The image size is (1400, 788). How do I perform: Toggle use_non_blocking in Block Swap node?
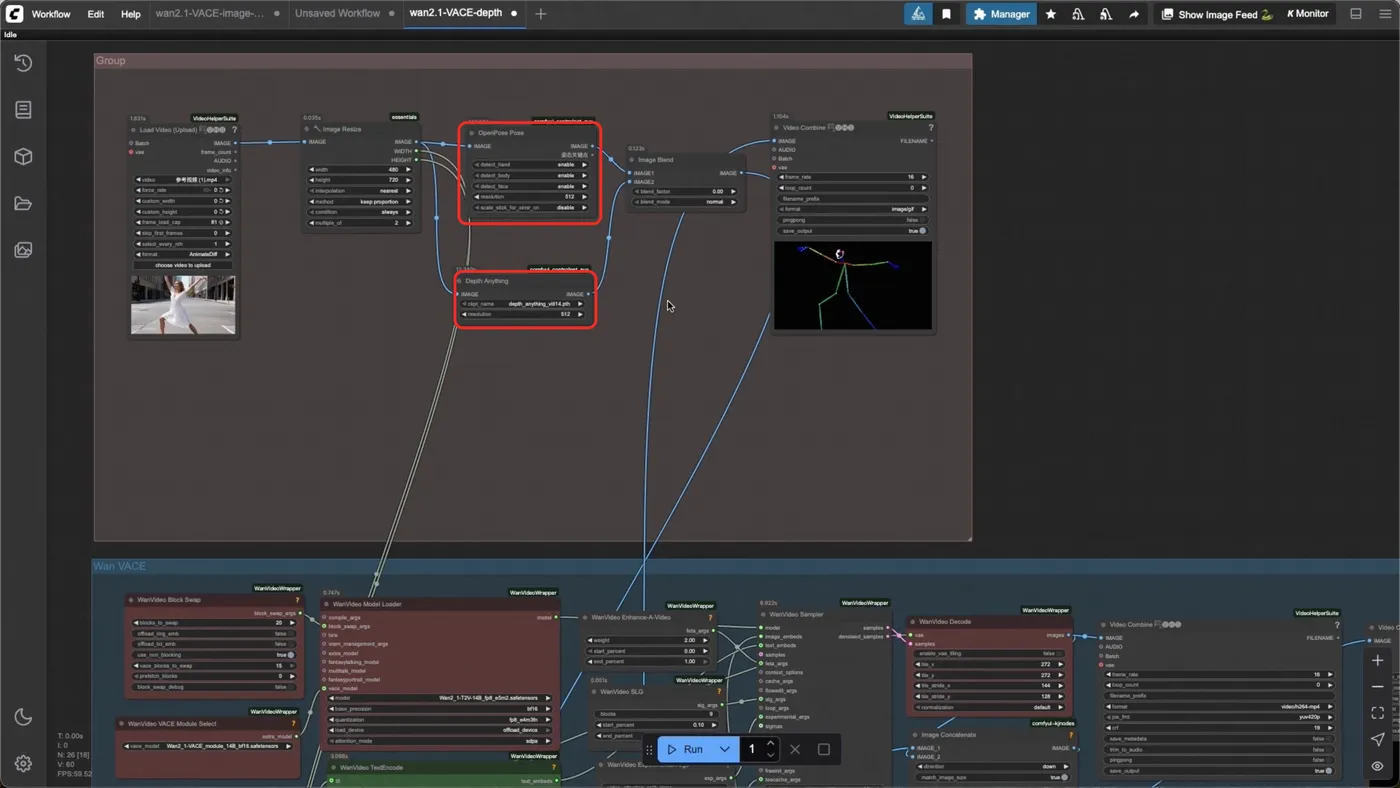coord(215,655)
